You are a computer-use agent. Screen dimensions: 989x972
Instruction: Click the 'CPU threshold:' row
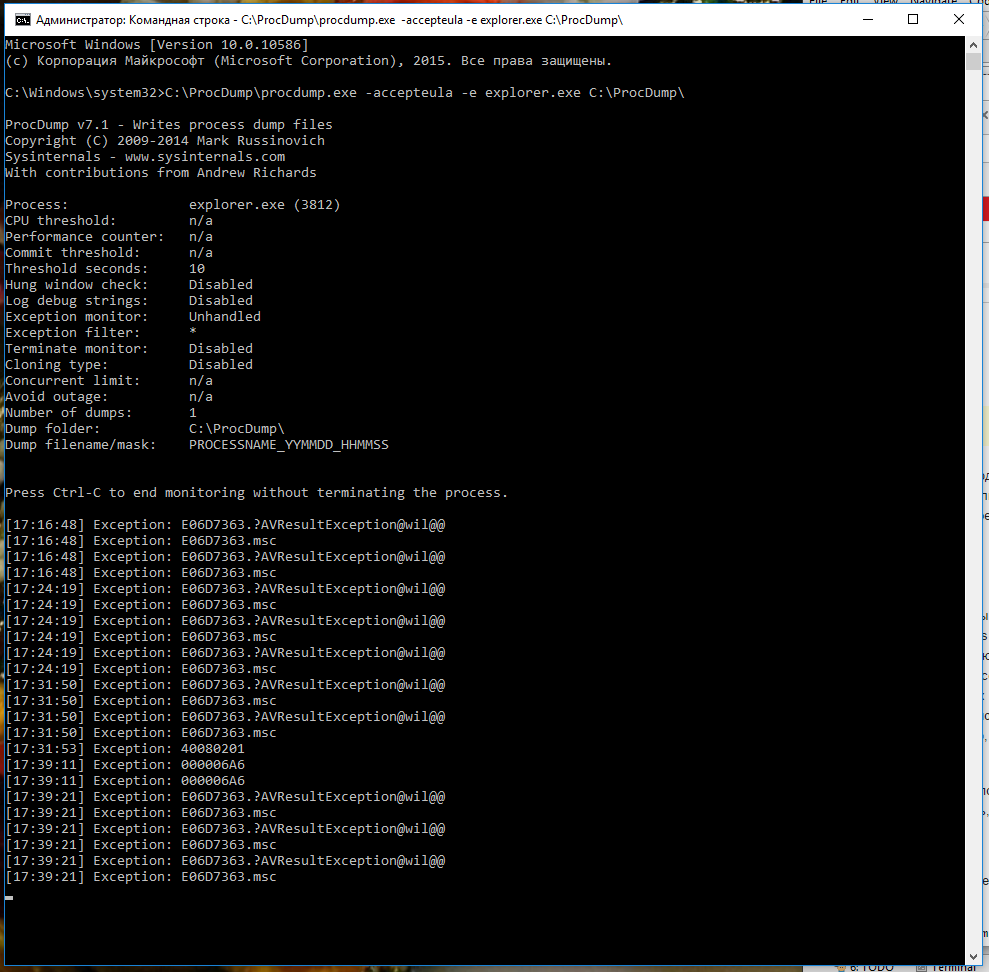pos(108,221)
